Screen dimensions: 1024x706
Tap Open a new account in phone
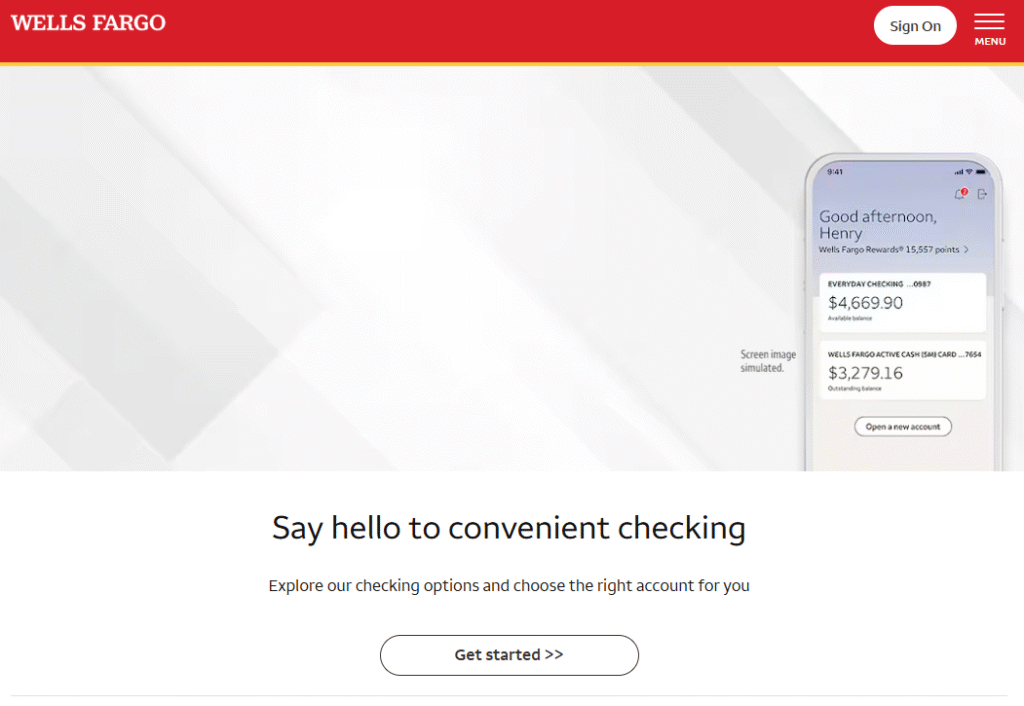902,427
